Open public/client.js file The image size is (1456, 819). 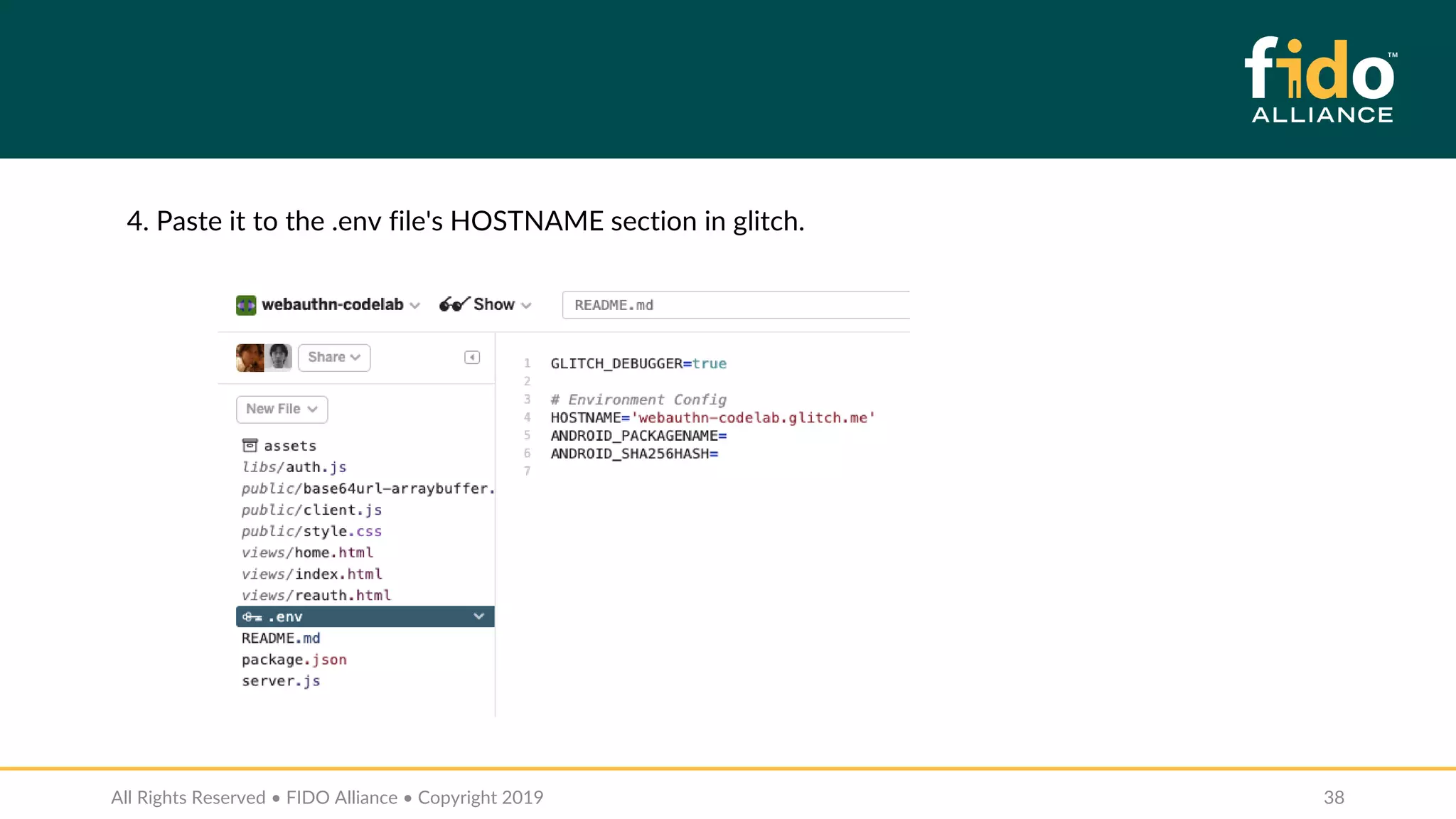tap(311, 510)
